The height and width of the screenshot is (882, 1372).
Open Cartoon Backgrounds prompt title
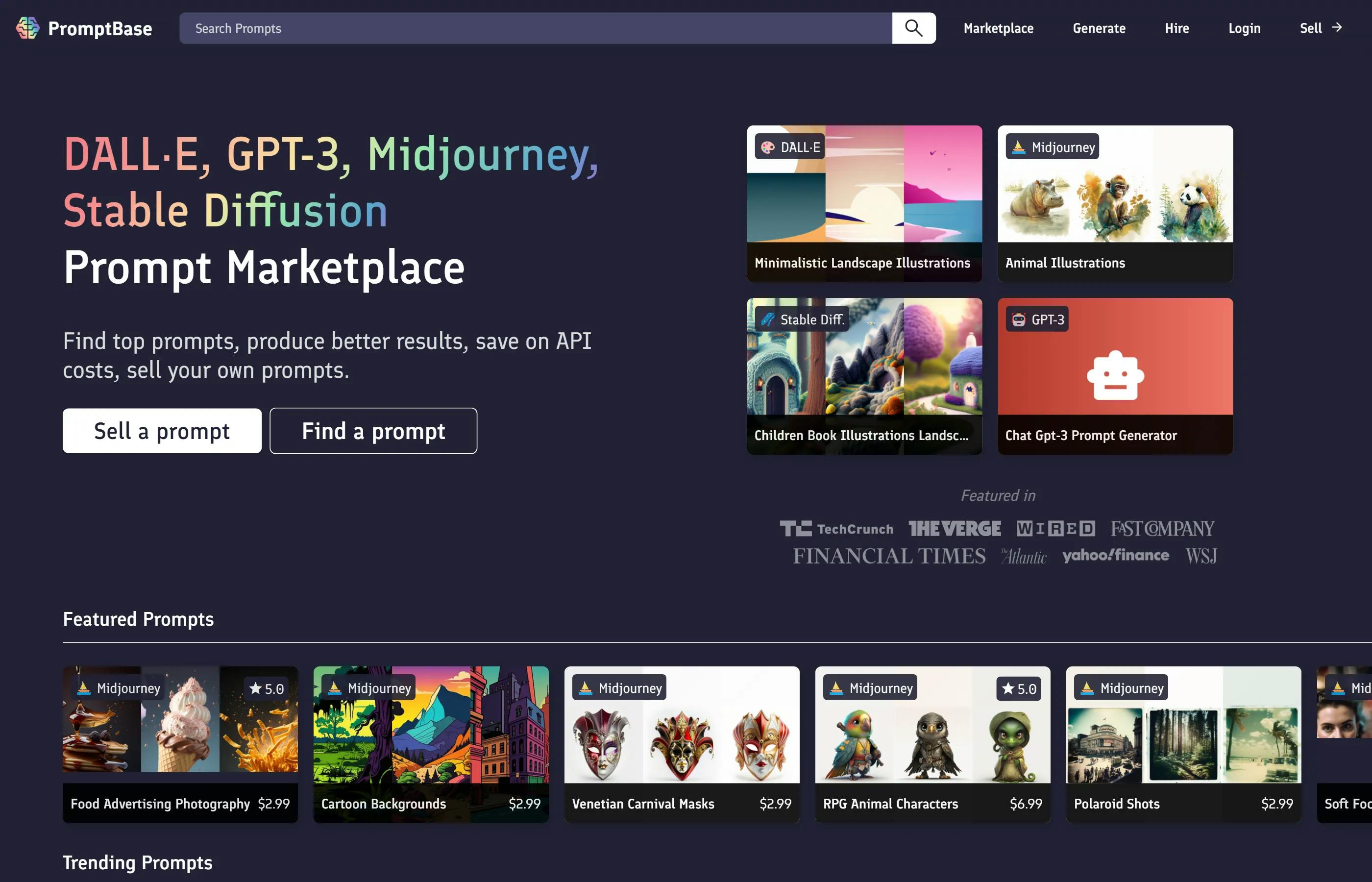pos(384,804)
